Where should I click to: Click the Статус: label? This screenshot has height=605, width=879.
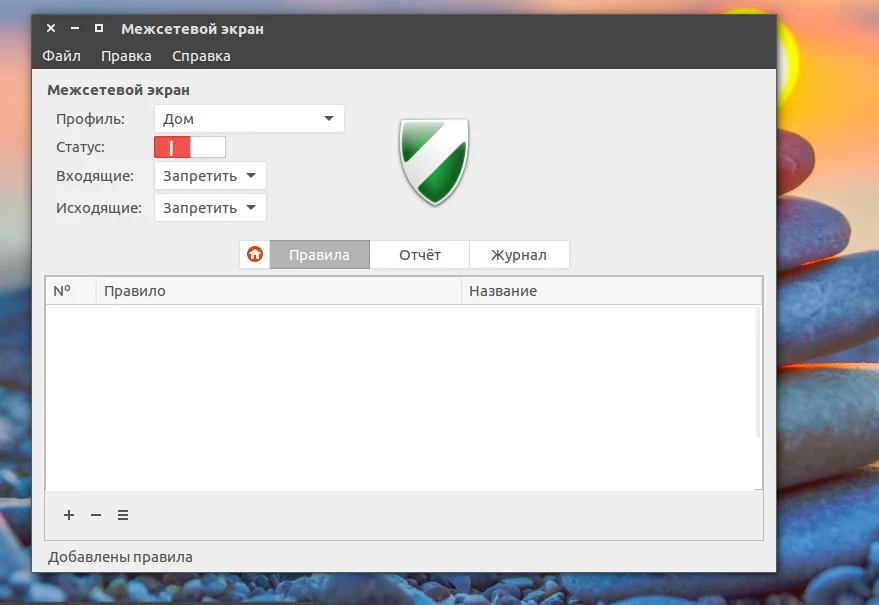pyautogui.click(x=80, y=147)
